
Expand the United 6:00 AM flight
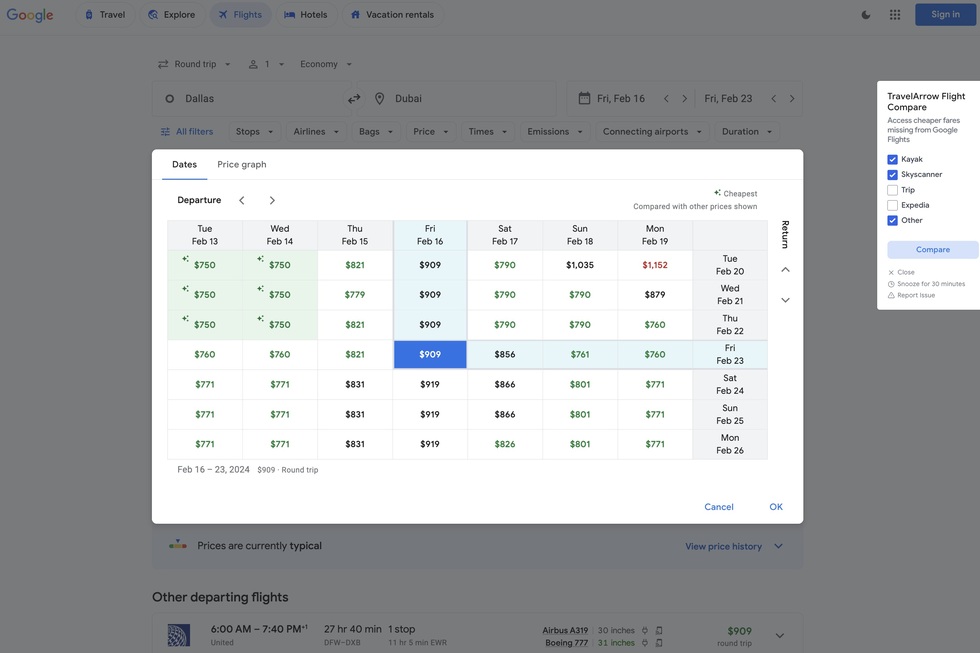click(780, 636)
